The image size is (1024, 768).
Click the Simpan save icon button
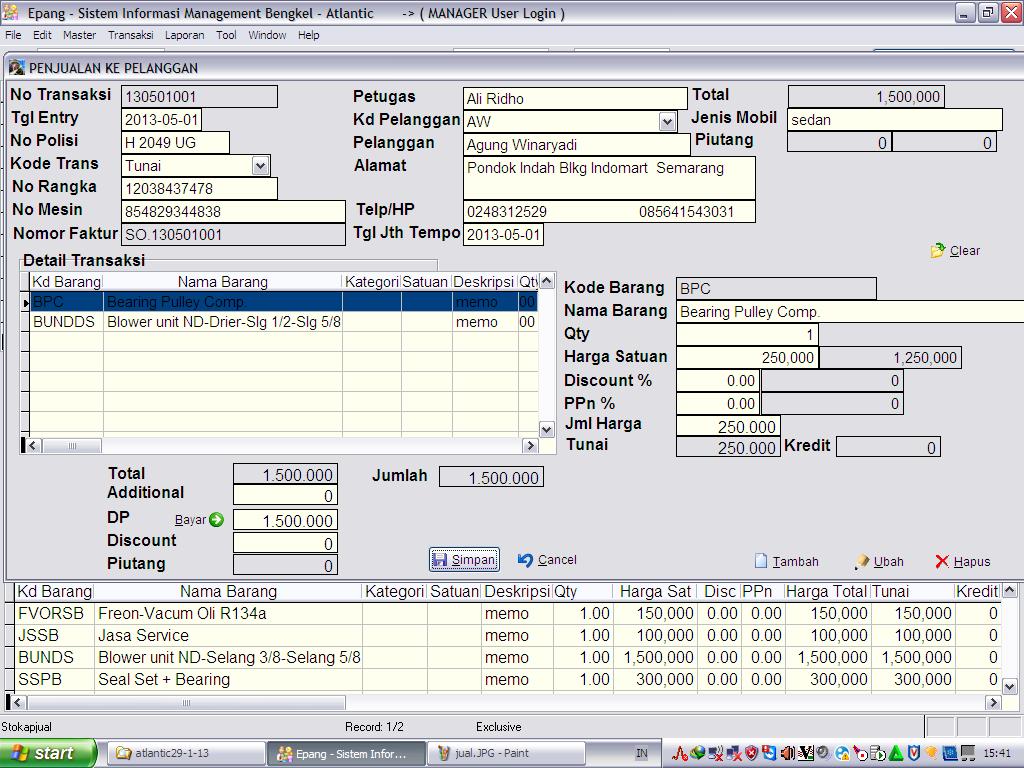[x=439, y=560]
